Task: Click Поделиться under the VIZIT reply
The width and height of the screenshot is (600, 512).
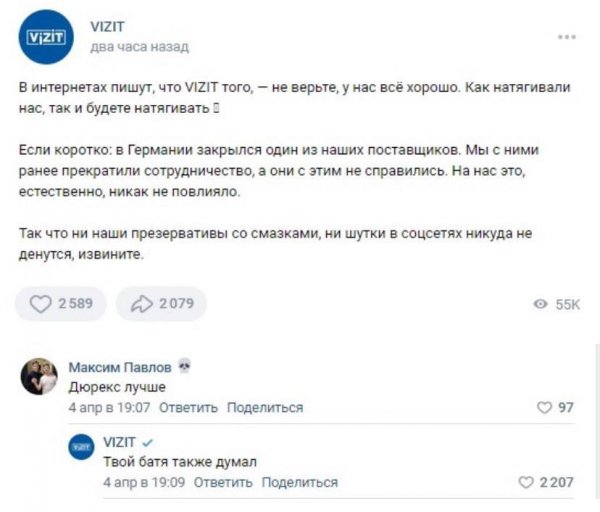Action: click(299, 482)
